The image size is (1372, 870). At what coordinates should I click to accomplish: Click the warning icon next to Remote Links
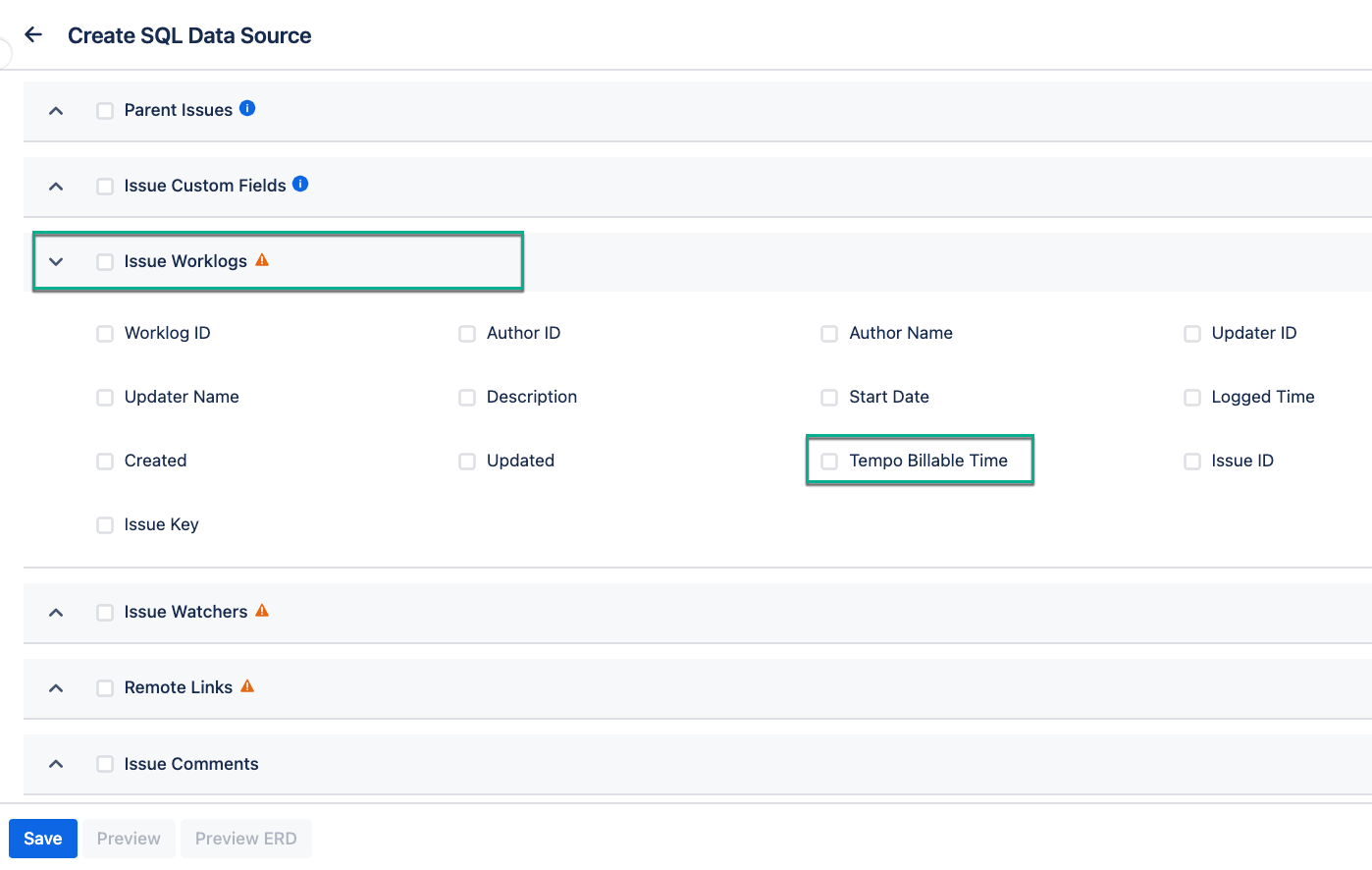tap(247, 686)
